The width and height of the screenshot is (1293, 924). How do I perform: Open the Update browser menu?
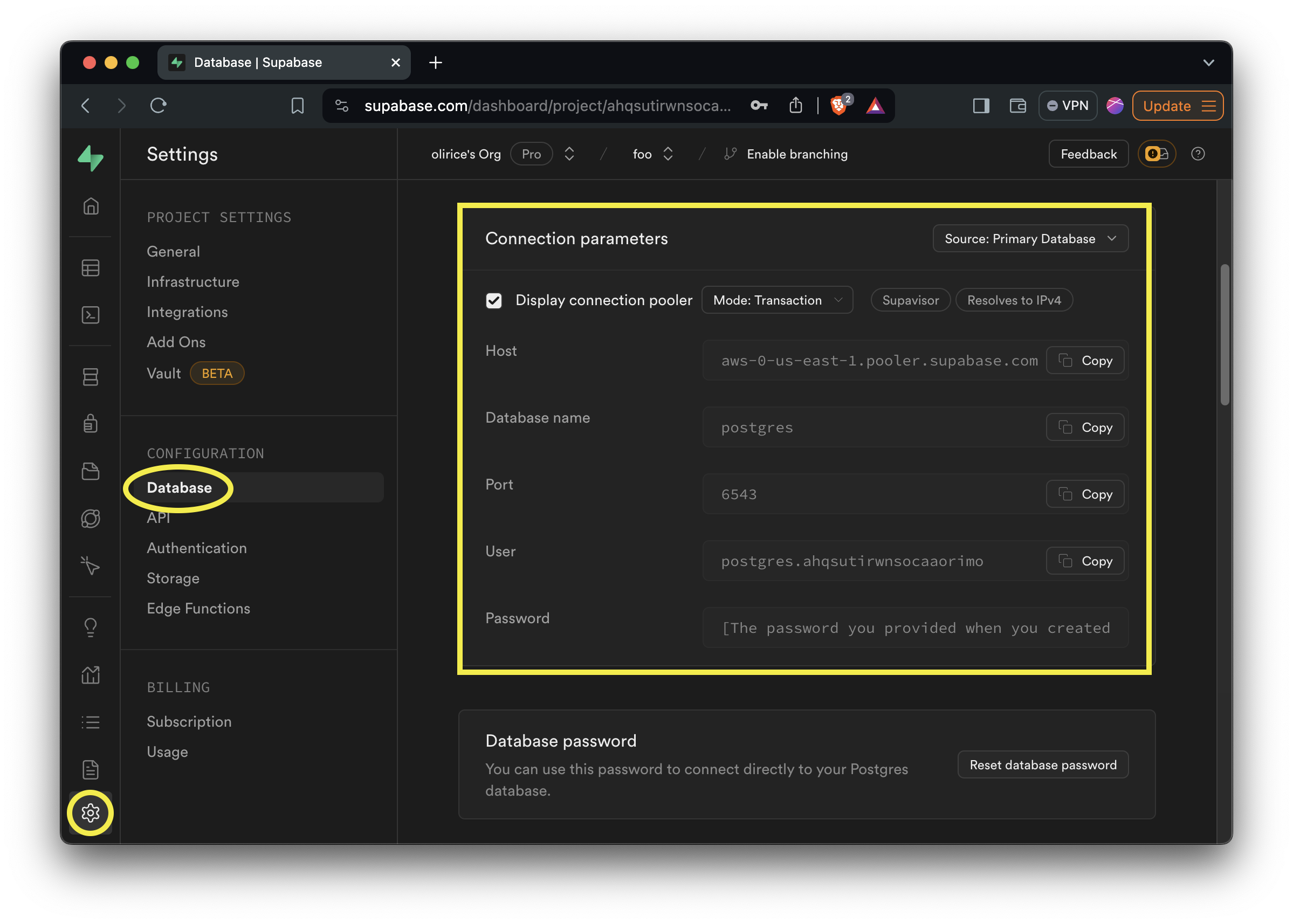pyautogui.click(x=1177, y=105)
